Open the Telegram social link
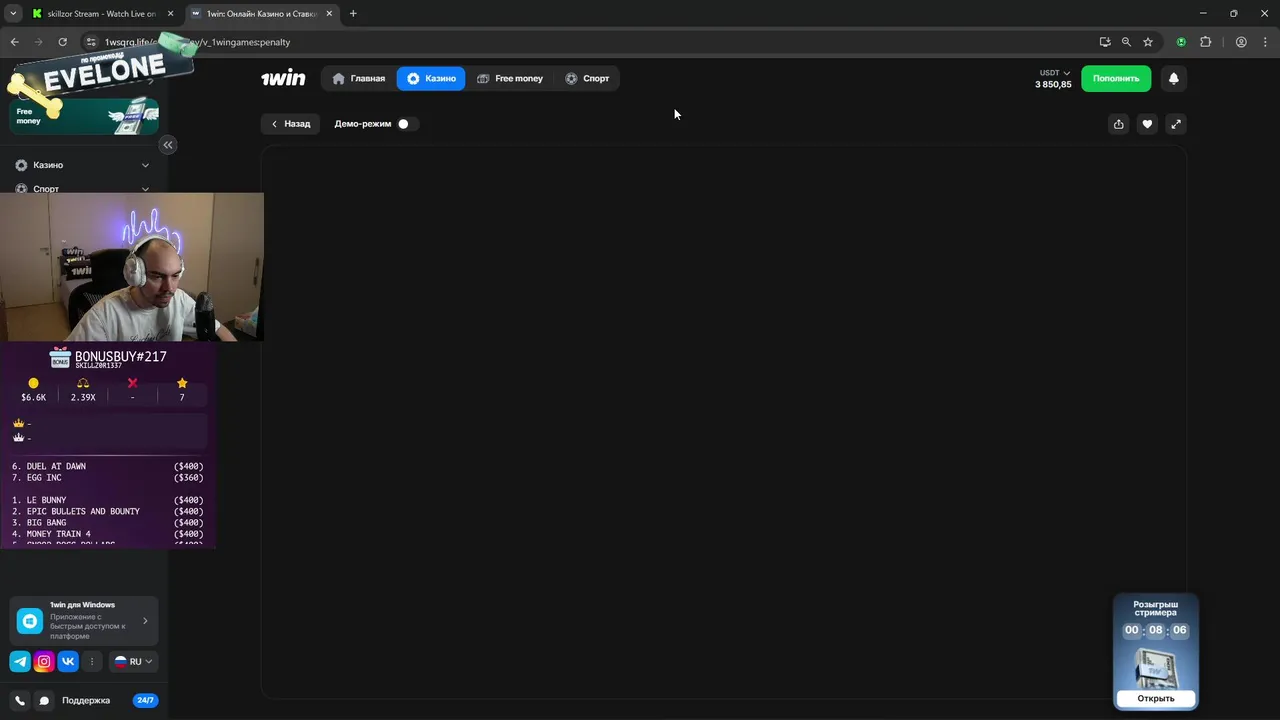The width and height of the screenshot is (1280, 720). [x=20, y=661]
